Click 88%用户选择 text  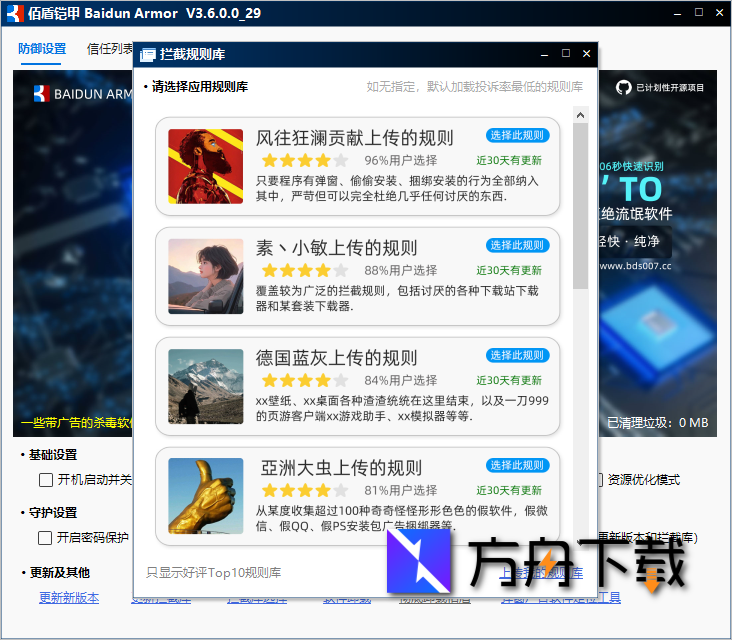point(401,270)
